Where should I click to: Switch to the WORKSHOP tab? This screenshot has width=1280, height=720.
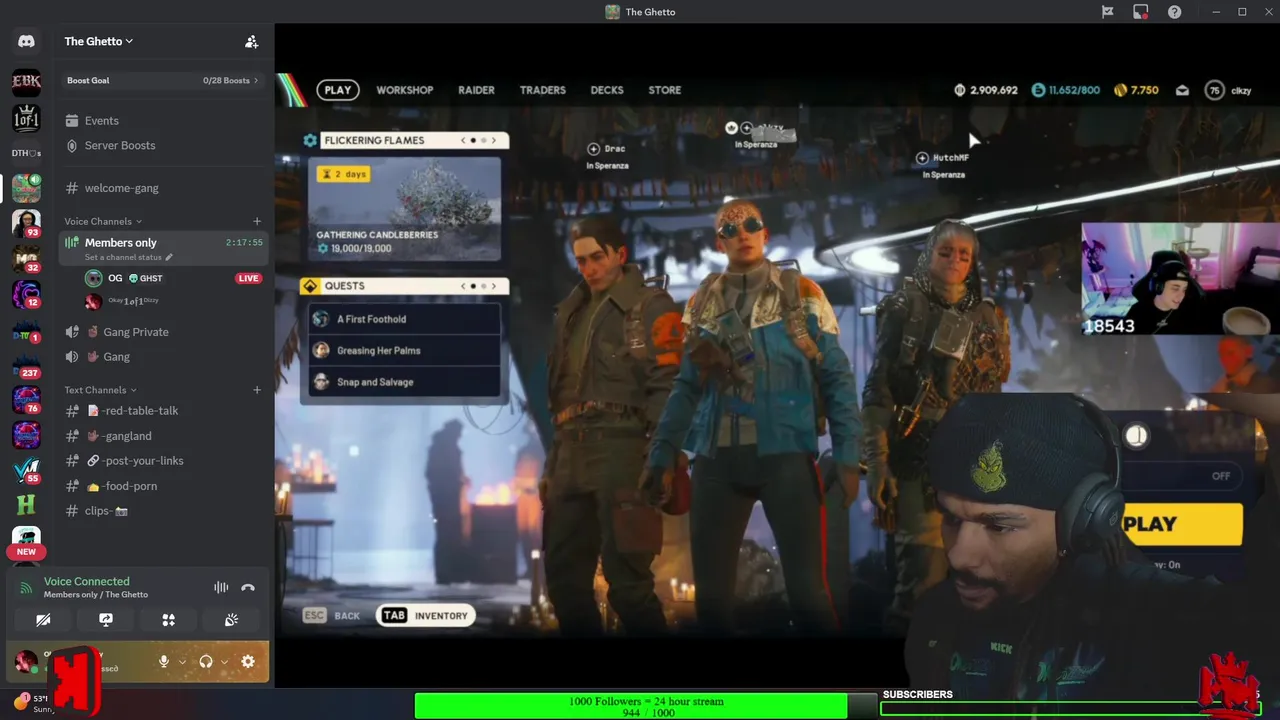coord(404,90)
